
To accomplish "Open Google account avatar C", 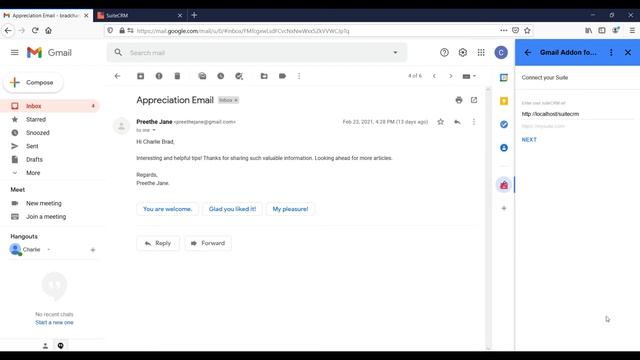I will [x=501, y=52].
